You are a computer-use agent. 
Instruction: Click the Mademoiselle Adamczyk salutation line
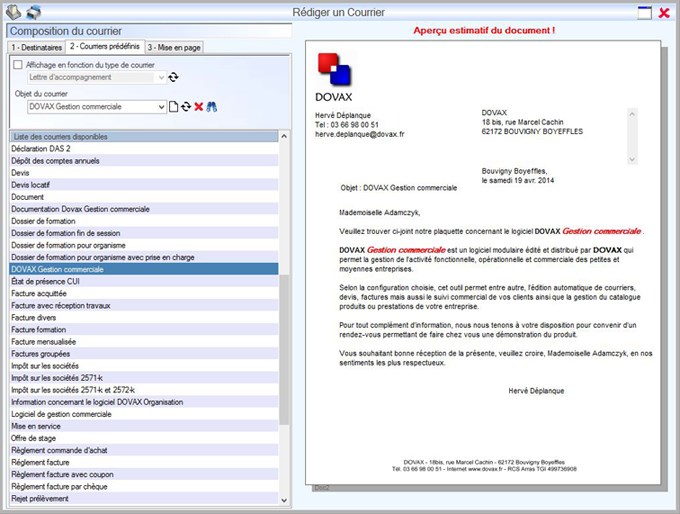tap(379, 213)
